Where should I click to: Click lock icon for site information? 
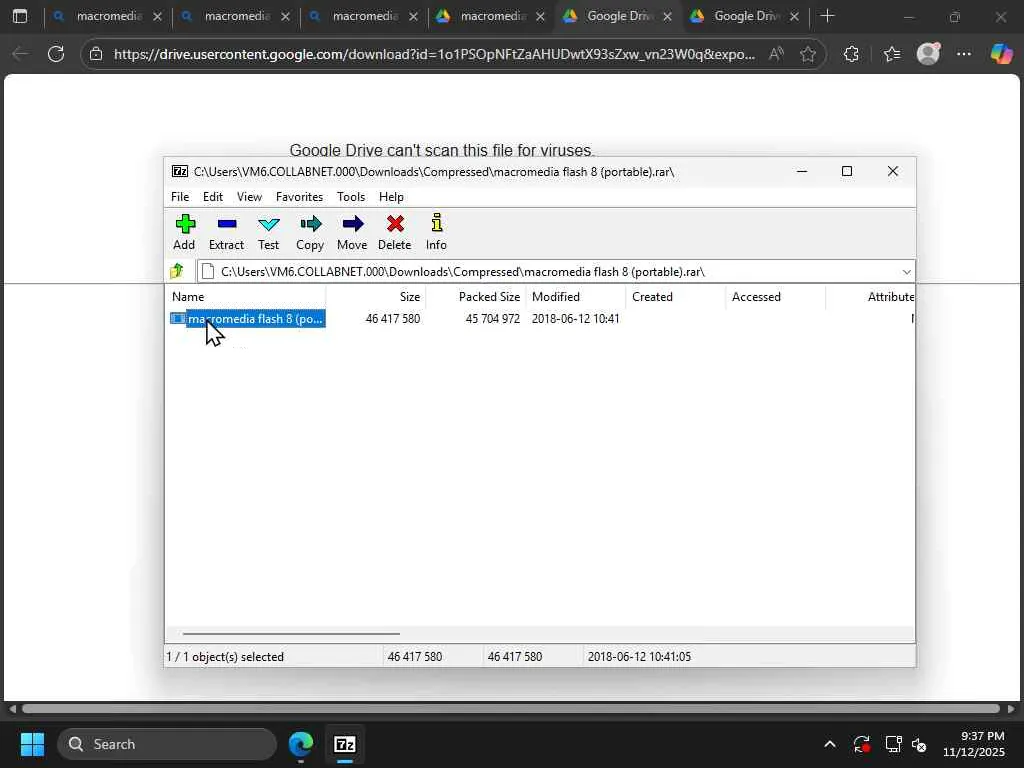pos(96,54)
